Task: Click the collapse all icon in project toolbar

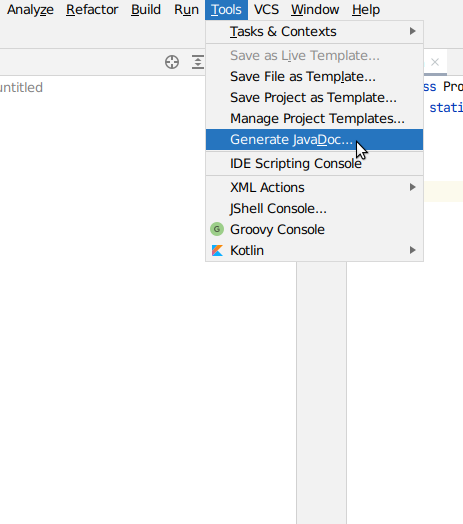Action: [198, 62]
